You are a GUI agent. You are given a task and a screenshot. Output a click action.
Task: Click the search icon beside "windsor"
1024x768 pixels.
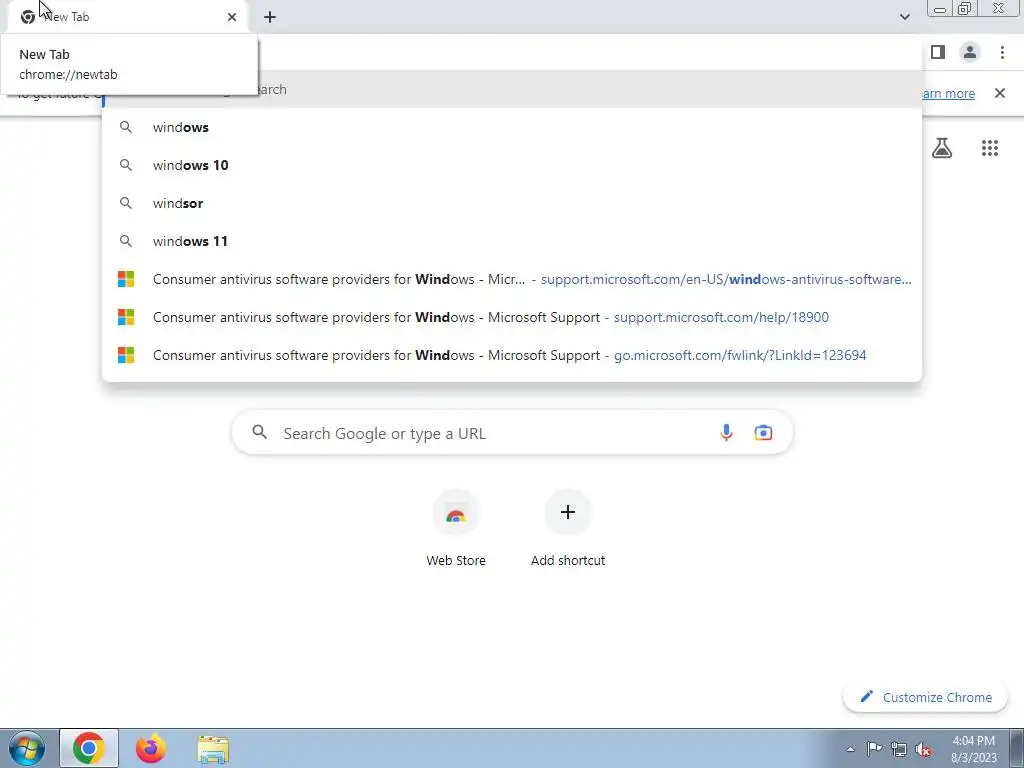126,203
